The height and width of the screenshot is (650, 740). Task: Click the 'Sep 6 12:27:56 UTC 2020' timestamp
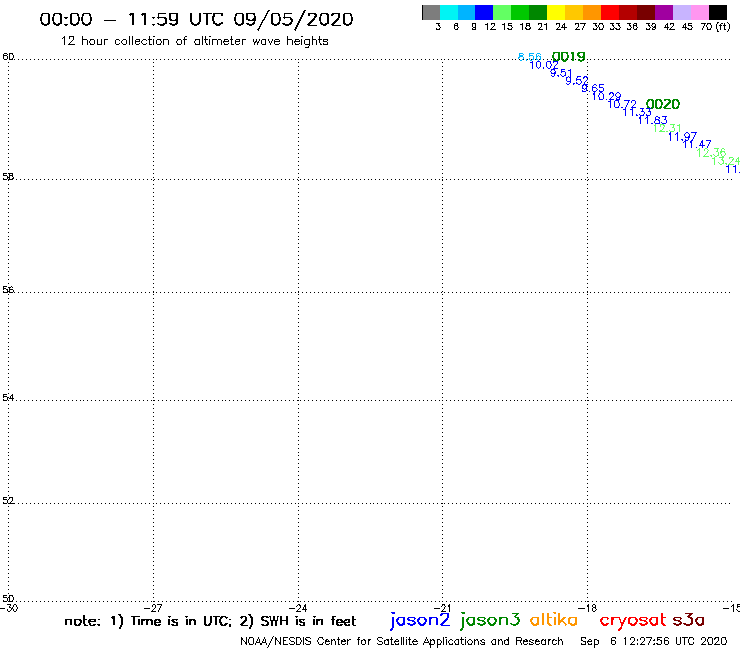(654, 642)
